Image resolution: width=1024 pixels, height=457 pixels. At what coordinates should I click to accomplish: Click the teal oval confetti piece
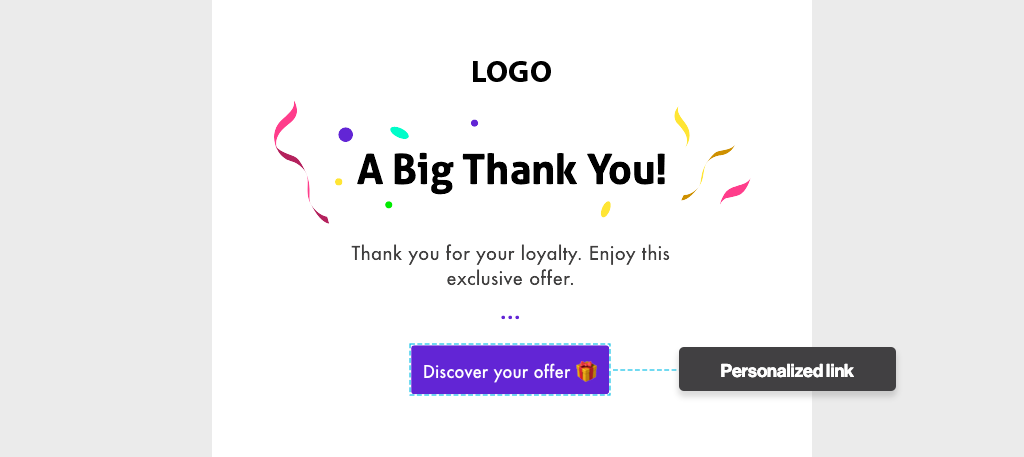coord(399,132)
